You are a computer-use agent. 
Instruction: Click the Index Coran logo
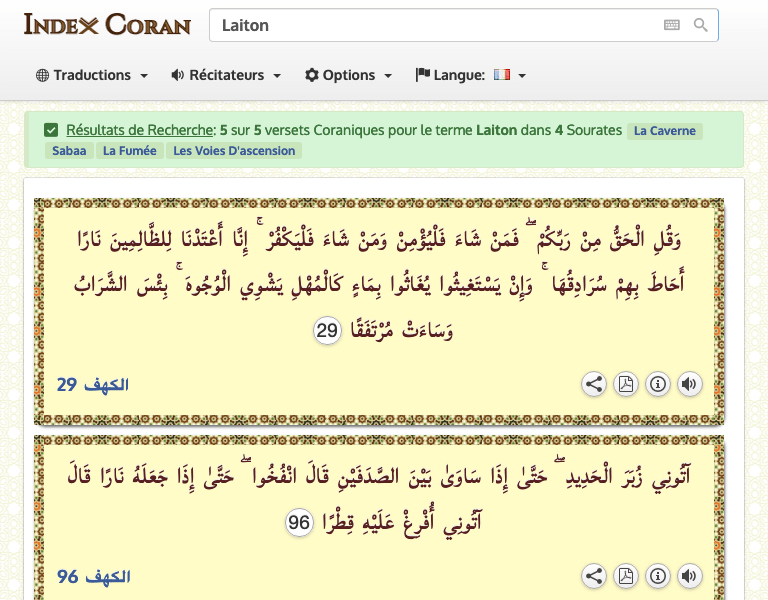[107, 24]
